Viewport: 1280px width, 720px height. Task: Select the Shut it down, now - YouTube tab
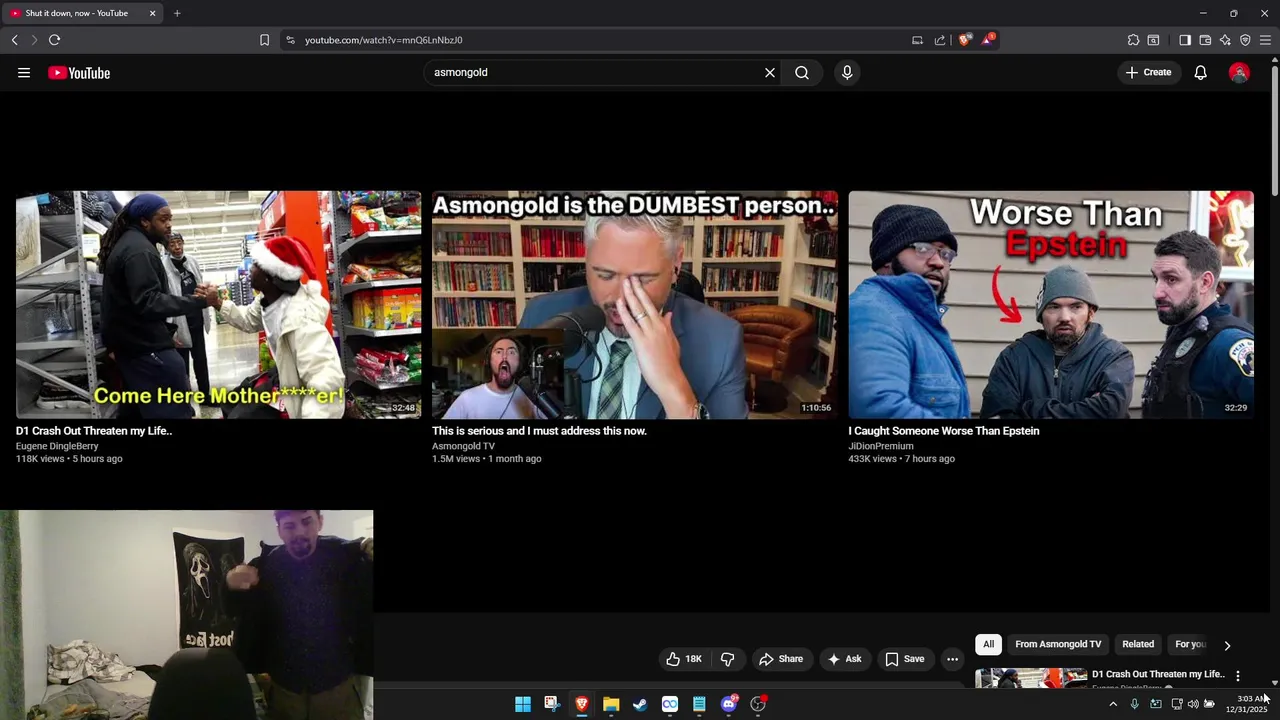pyautogui.click(x=83, y=14)
